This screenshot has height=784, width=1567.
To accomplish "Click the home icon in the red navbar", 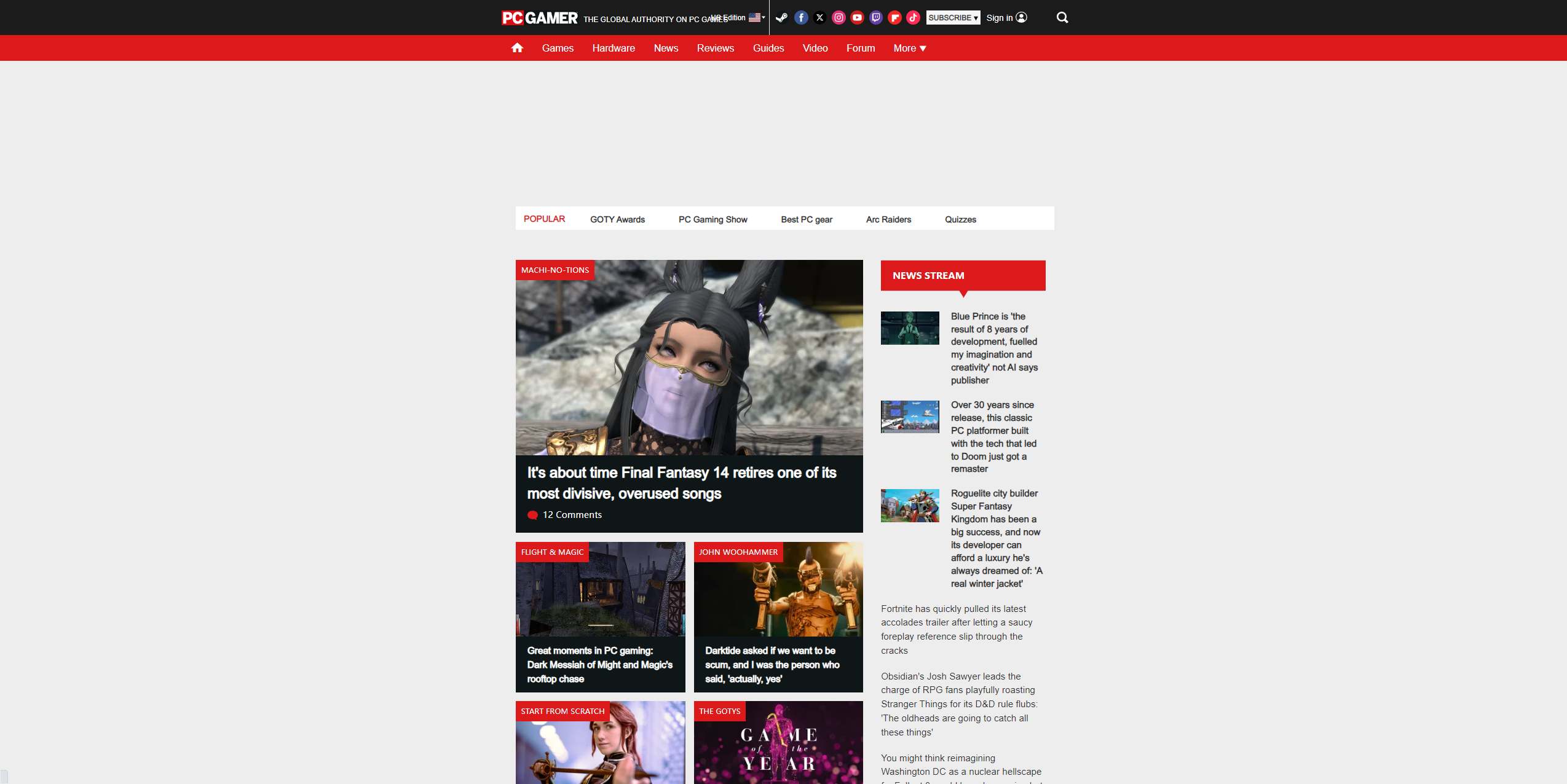I will pyautogui.click(x=517, y=47).
